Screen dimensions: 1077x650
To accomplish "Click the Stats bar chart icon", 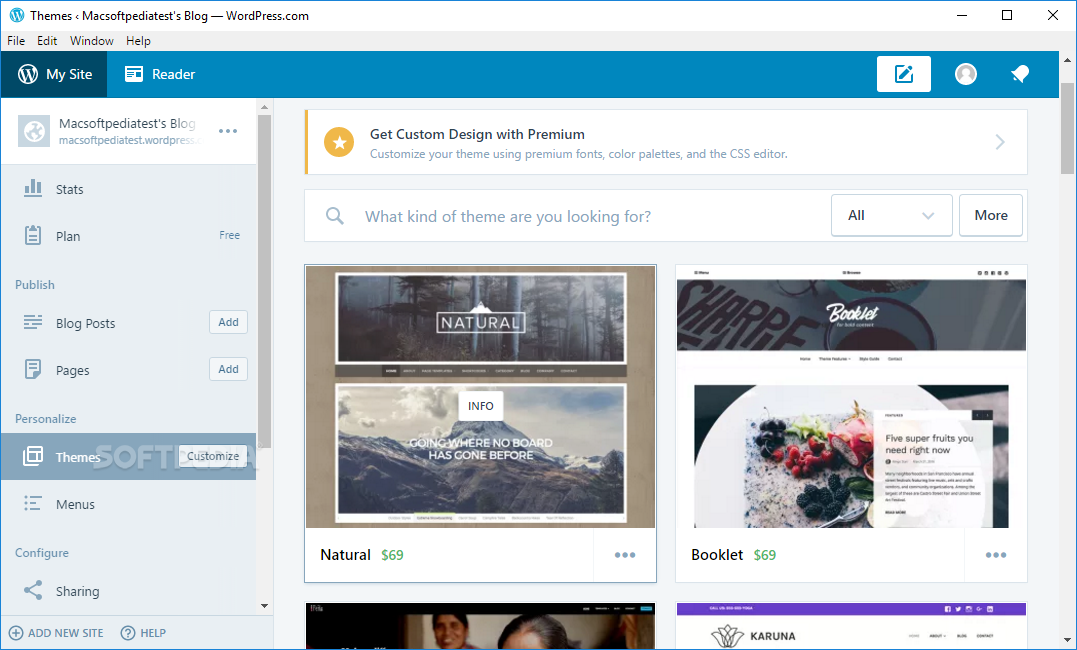I will [x=33, y=188].
